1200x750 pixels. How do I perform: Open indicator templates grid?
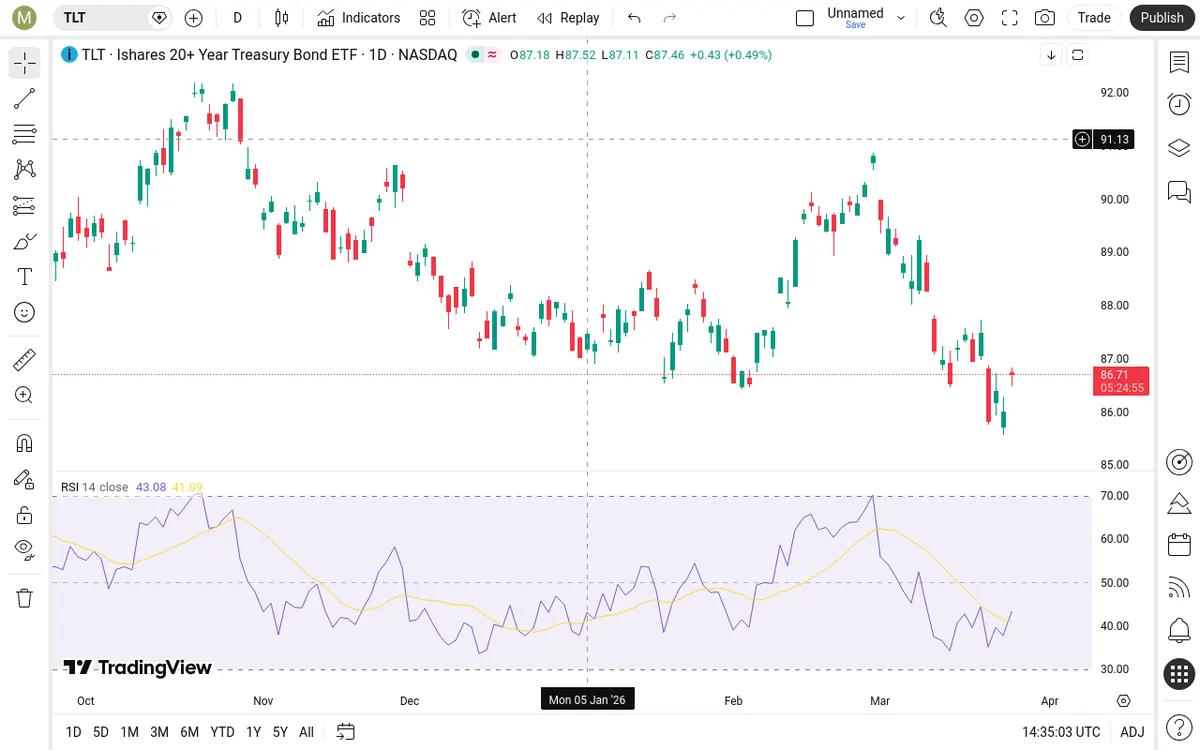[x=428, y=17]
